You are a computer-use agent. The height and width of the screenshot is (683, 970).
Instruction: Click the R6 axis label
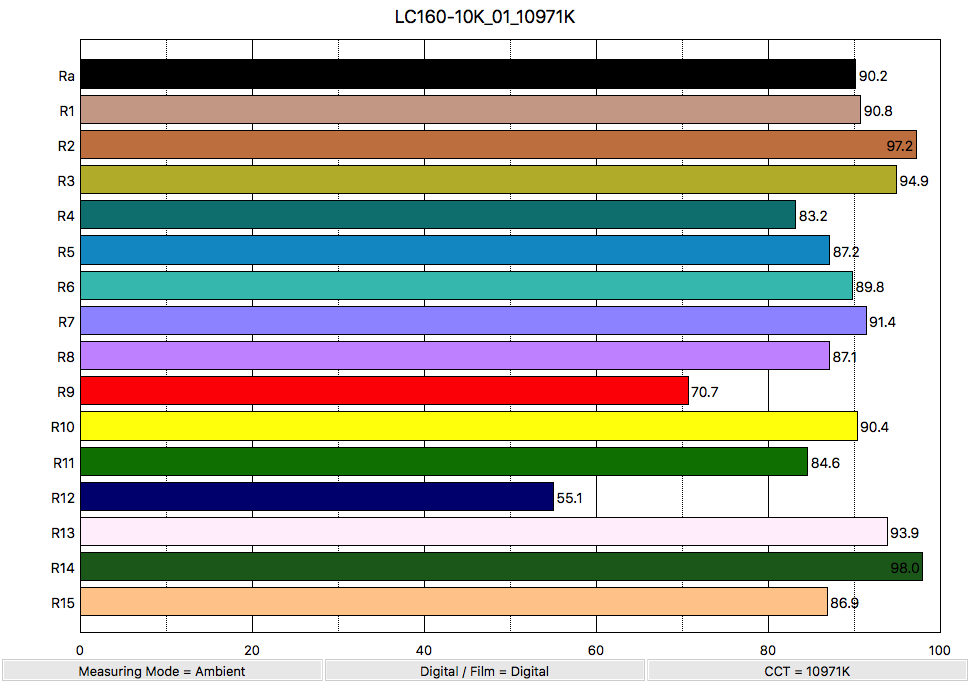click(x=66, y=286)
